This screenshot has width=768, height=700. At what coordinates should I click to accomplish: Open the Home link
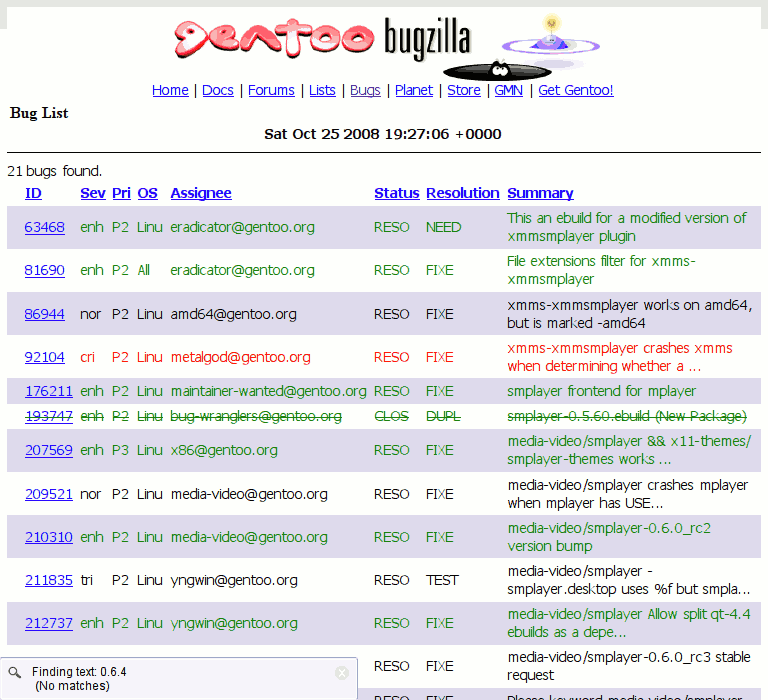click(x=170, y=90)
